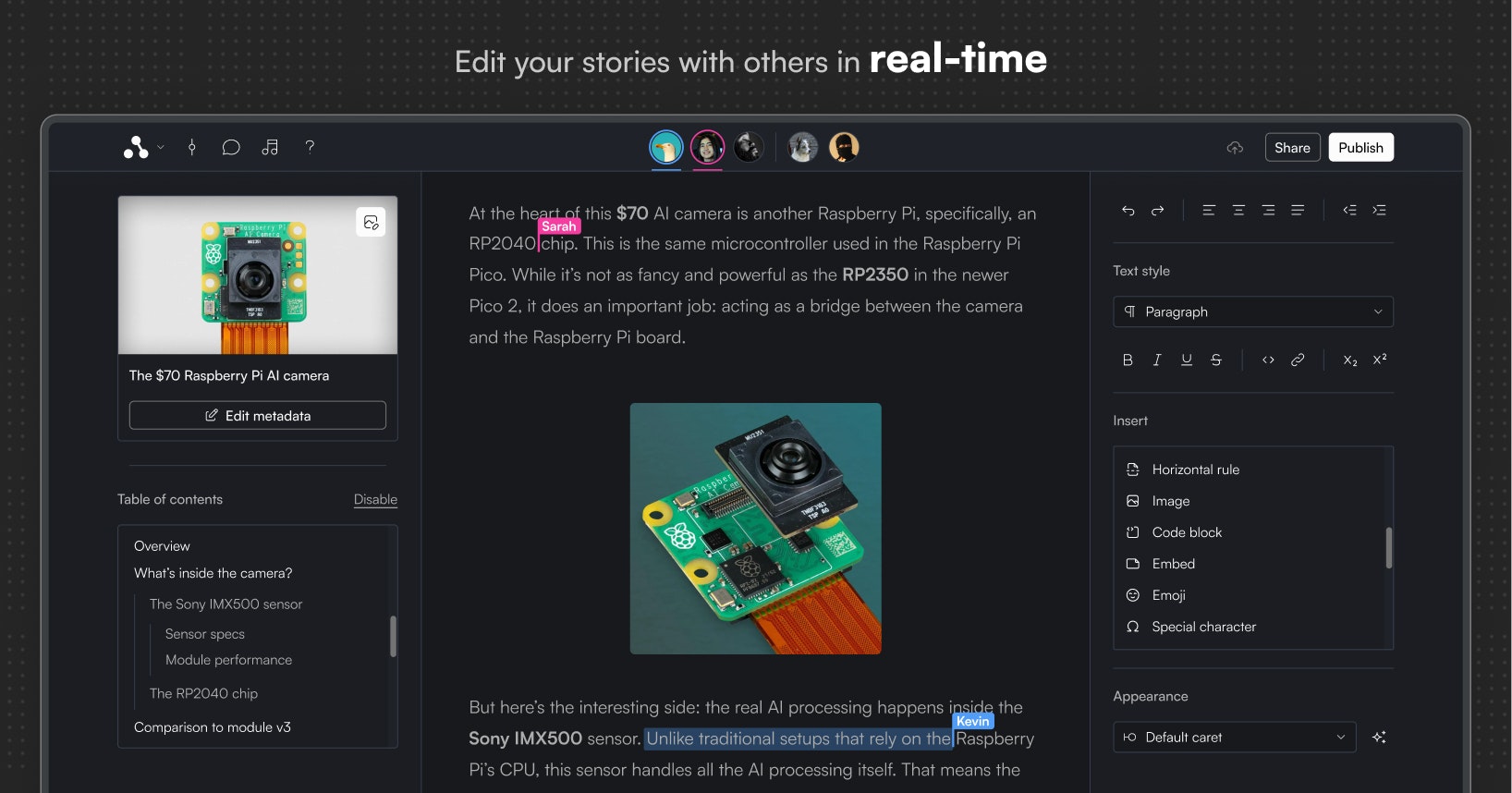Viewport: 1512px width, 793px height.
Task: Toggle underline formatting
Action: click(1187, 360)
